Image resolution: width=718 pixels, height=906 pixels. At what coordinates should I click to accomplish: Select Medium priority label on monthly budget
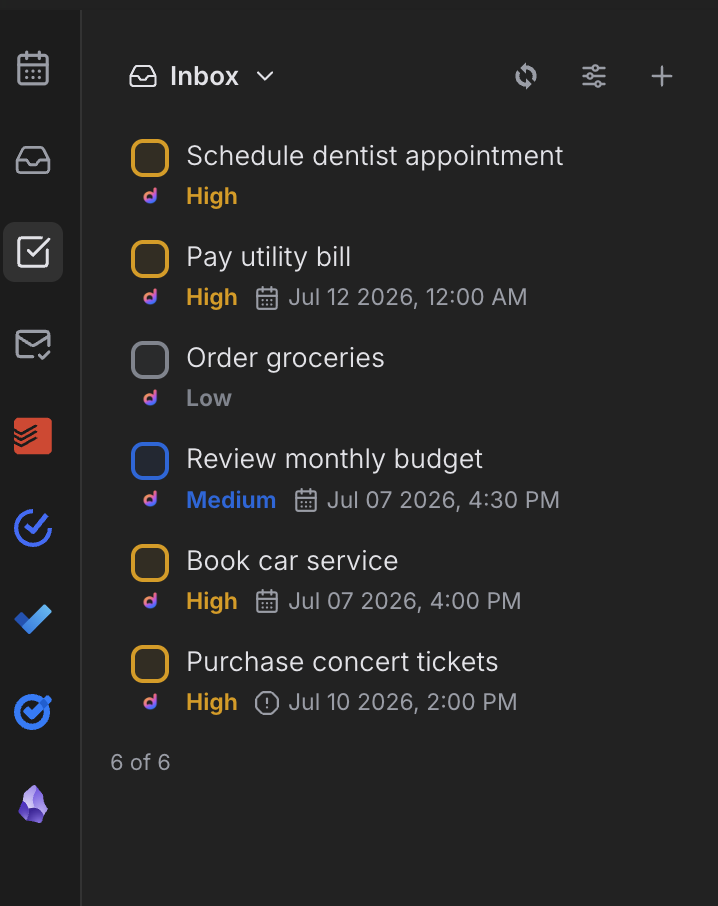[x=231, y=500]
